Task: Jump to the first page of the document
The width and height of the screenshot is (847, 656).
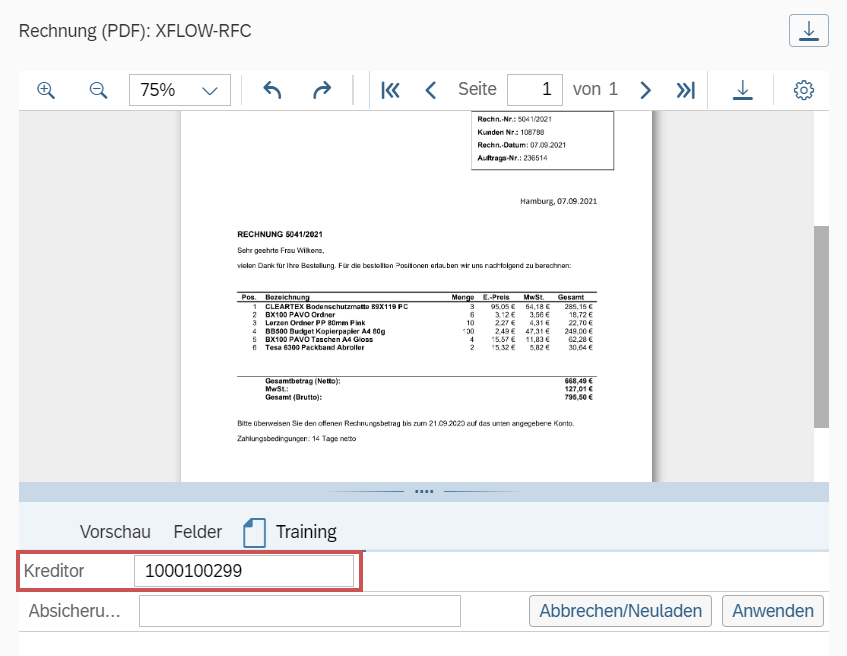Action: pos(390,90)
